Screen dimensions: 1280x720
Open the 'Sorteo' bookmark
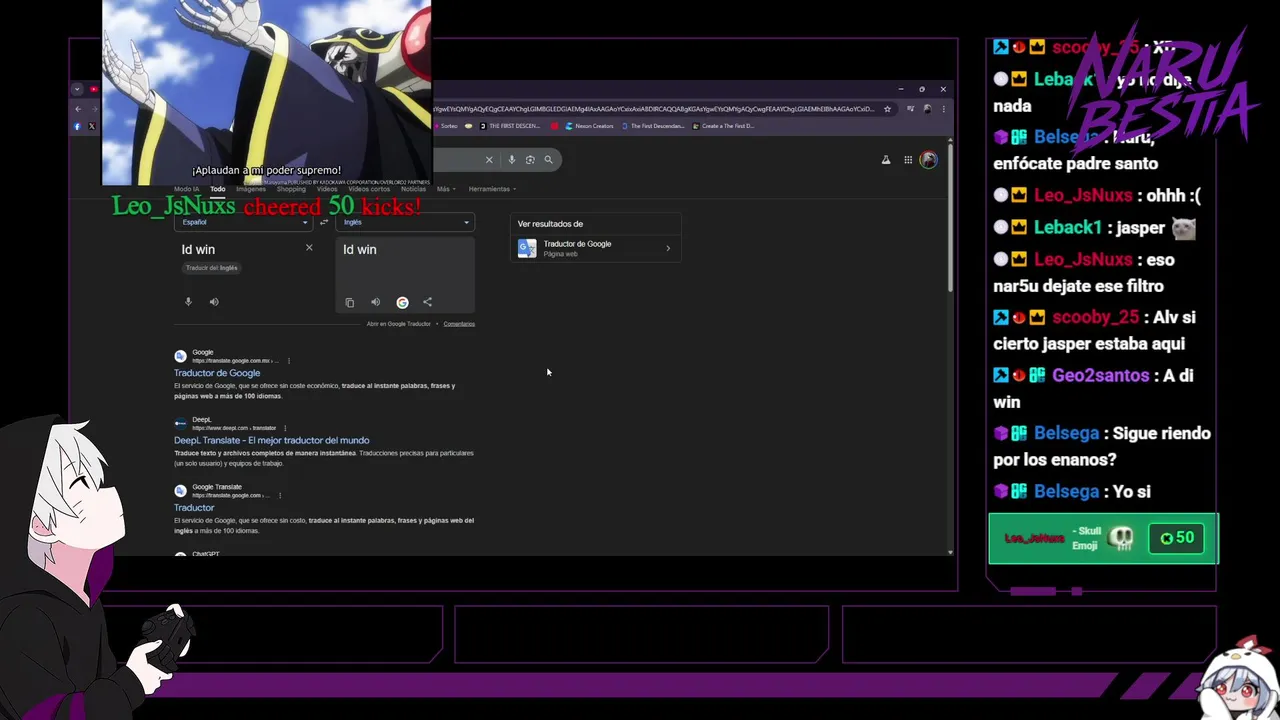pos(445,126)
